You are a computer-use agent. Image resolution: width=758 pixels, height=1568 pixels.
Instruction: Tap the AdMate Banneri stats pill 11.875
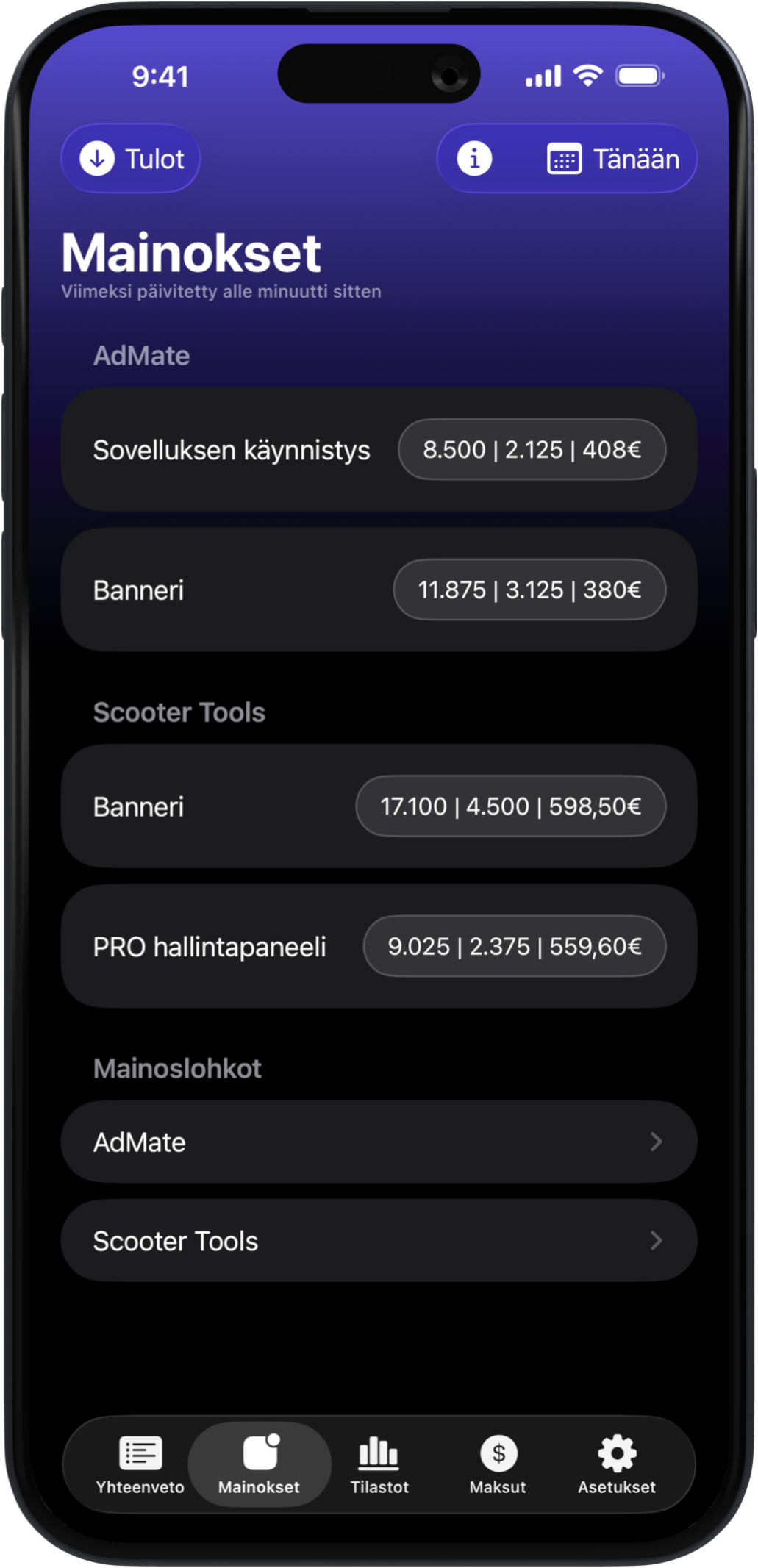click(x=529, y=590)
